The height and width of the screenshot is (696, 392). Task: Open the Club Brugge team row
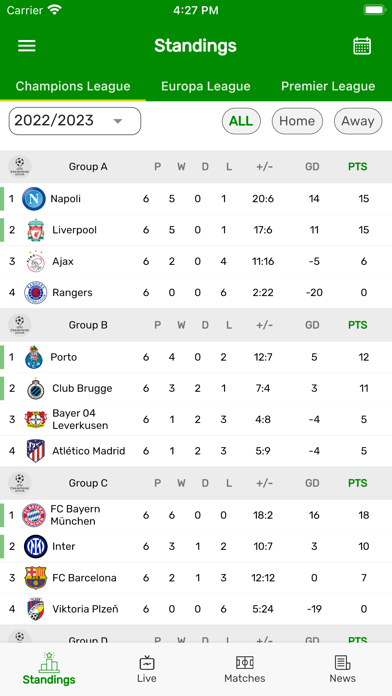(196, 388)
